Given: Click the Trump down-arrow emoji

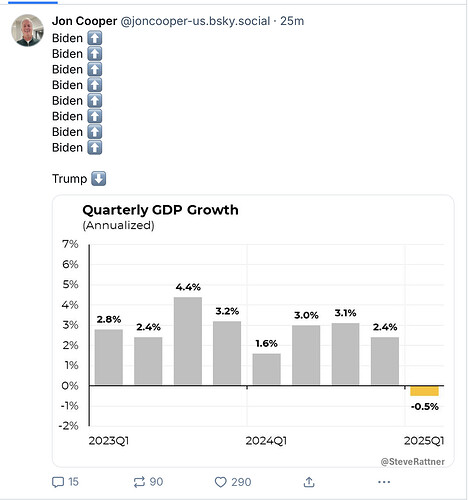Looking at the screenshot, I should (98, 178).
